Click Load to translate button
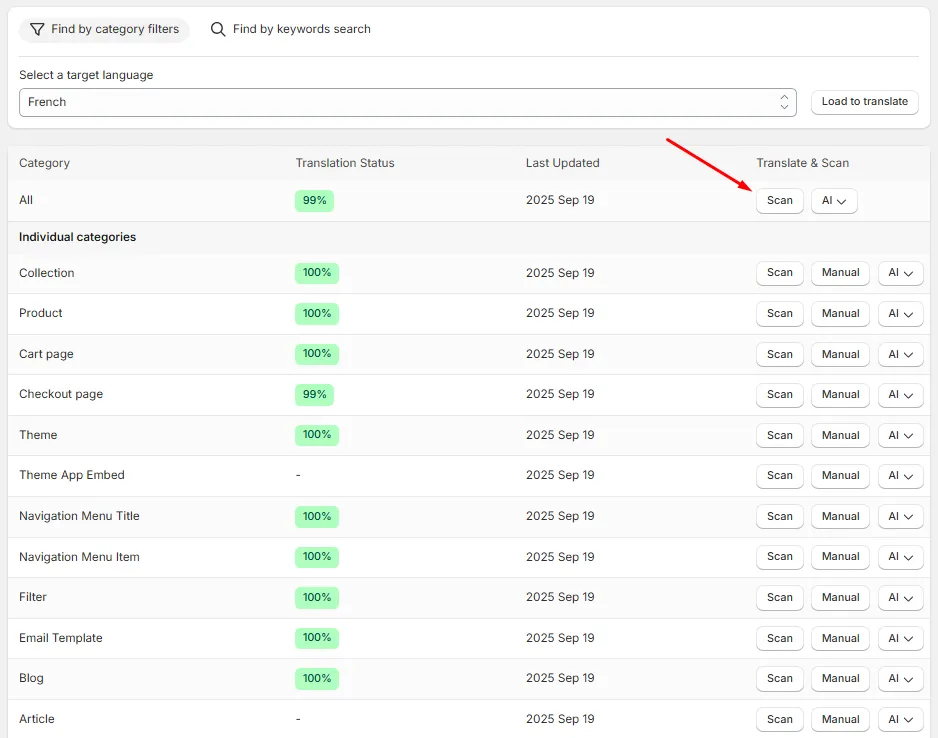938x738 pixels. (864, 102)
